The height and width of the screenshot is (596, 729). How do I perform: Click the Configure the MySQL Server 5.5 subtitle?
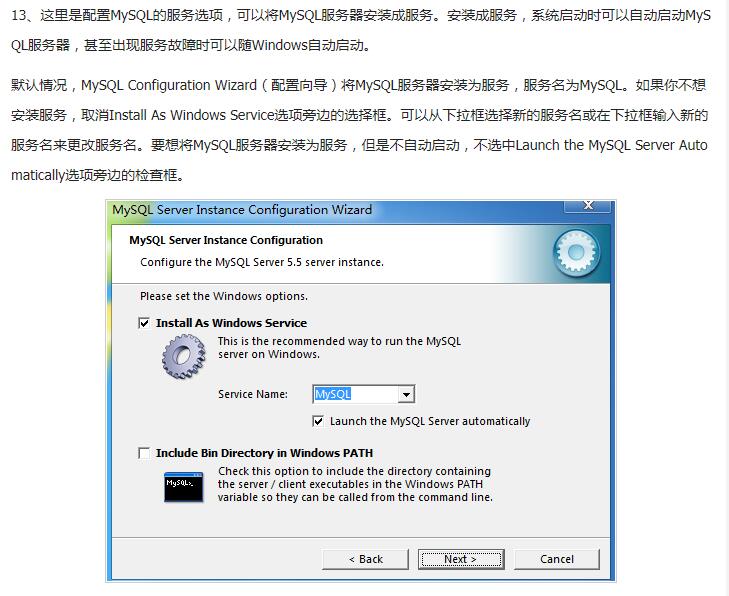[x=262, y=262]
